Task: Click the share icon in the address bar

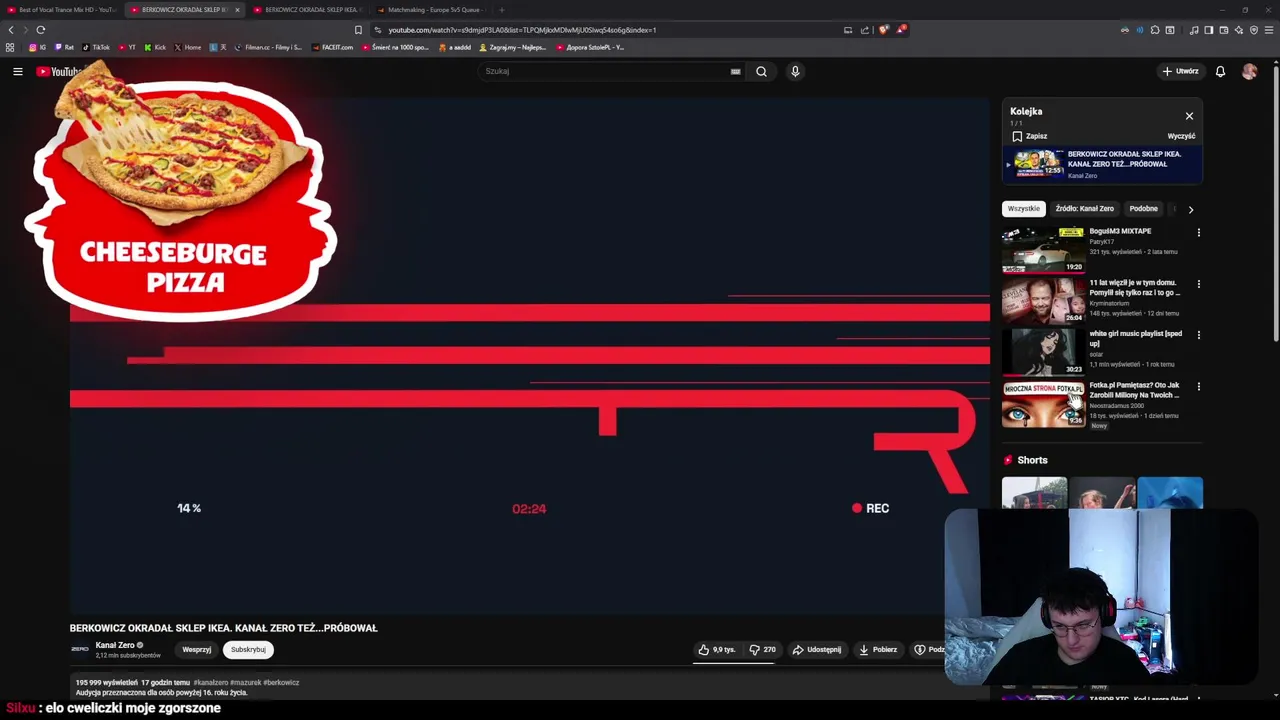Action: [x=865, y=30]
